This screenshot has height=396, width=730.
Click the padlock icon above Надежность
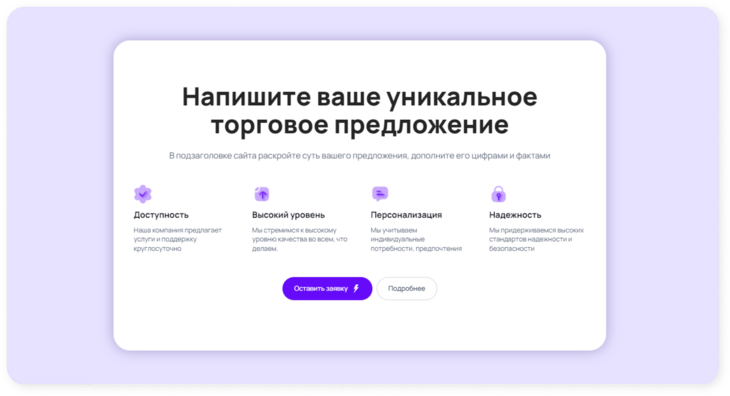[499, 194]
